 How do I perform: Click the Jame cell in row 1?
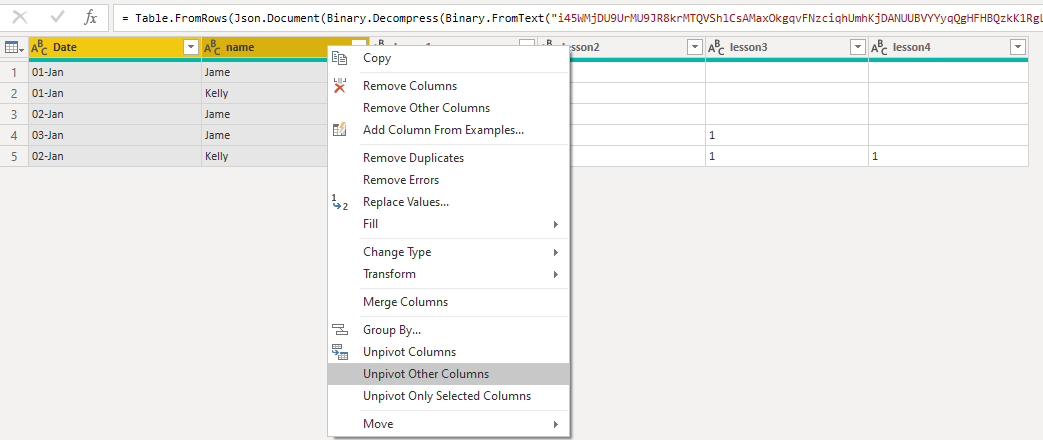265,72
